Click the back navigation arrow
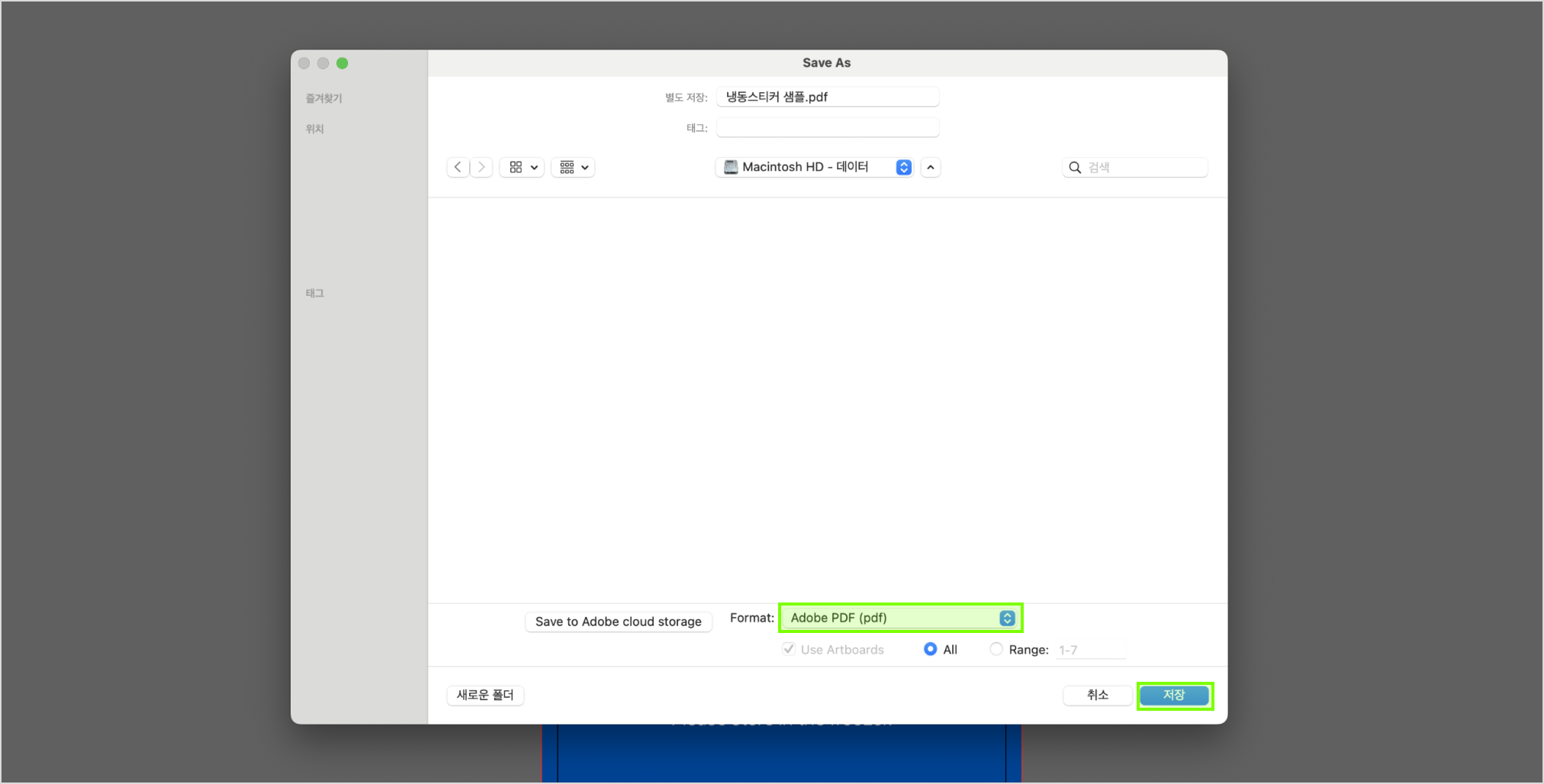Viewport: 1544px width, 784px height. [x=458, y=167]
